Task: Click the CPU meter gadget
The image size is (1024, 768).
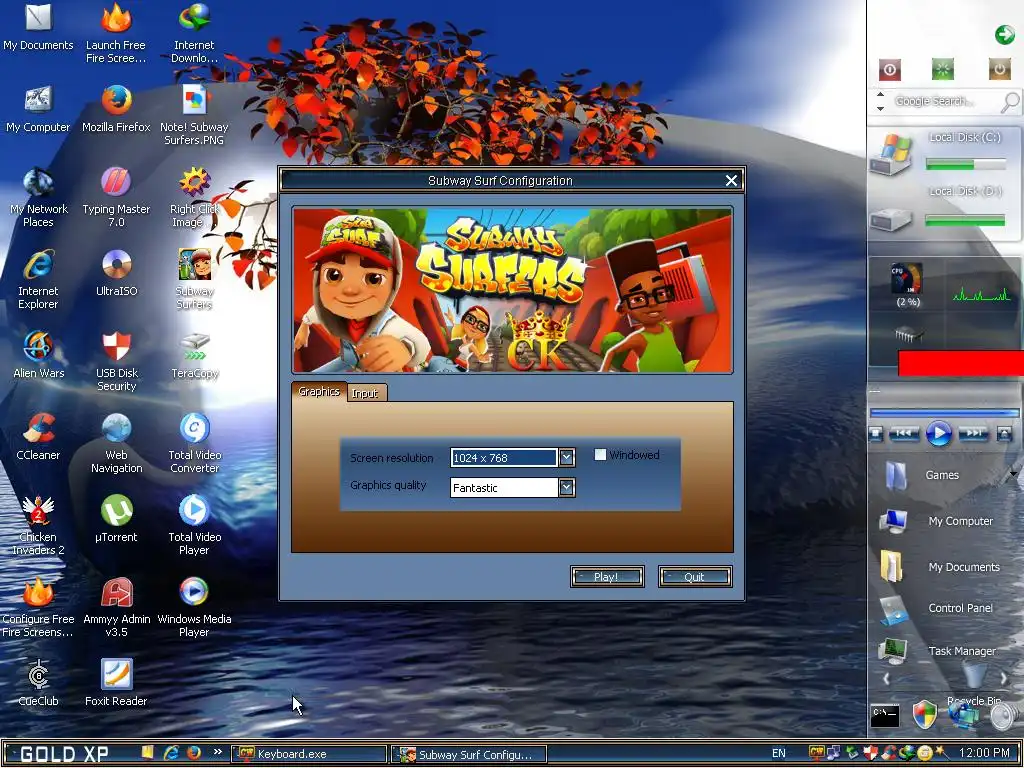Action: click(907, 284)
